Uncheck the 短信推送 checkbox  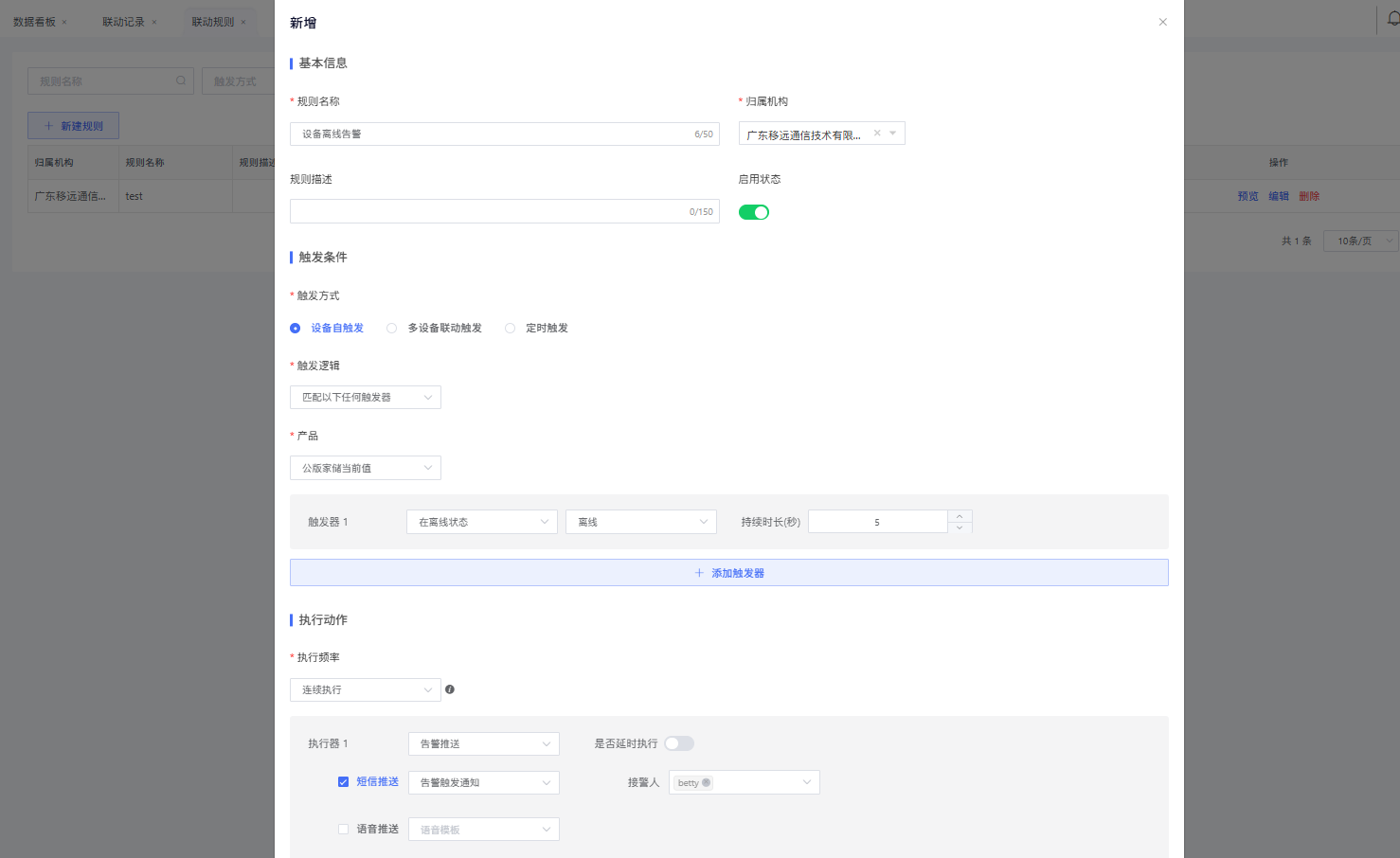click(343, 782)
